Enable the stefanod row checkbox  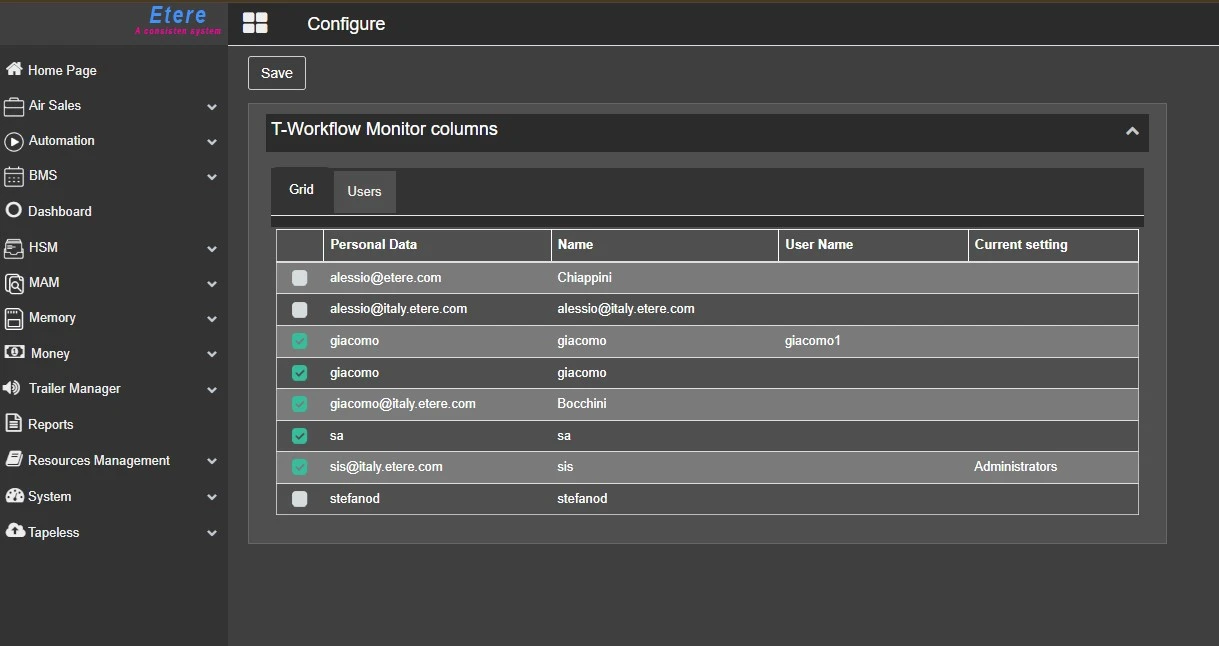pos(300,499)
